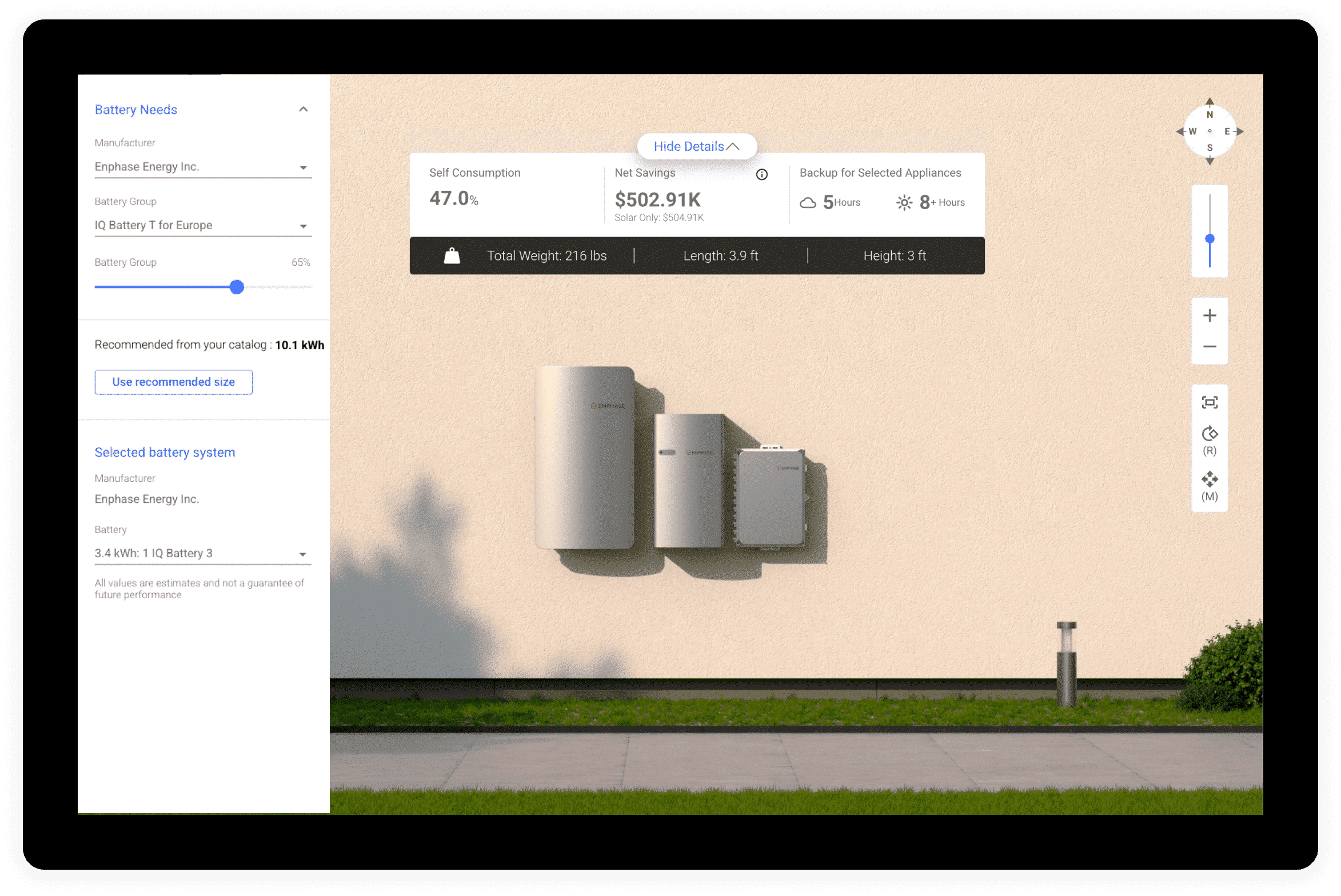
Task: Rotate view north with compass N arrow
Action: tap(1210, 102)
